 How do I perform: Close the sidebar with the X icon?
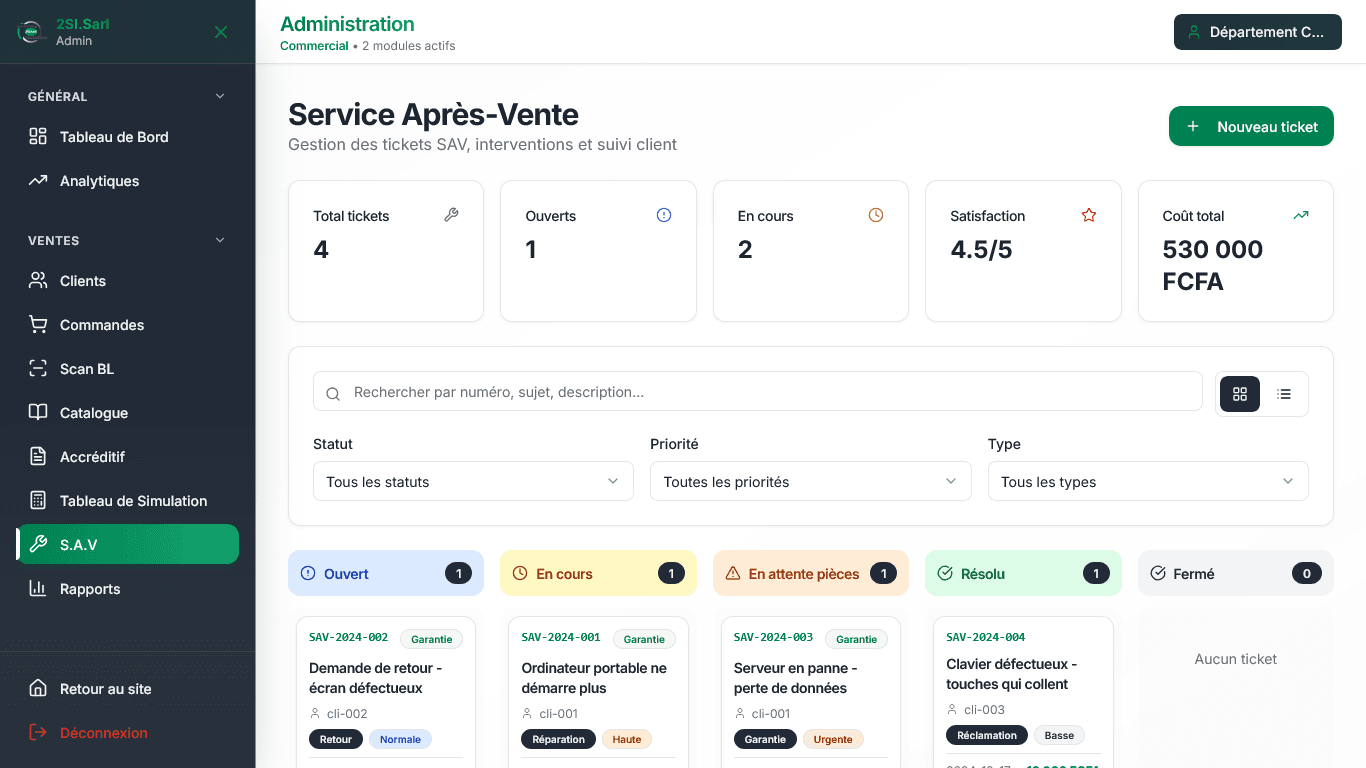221,32
